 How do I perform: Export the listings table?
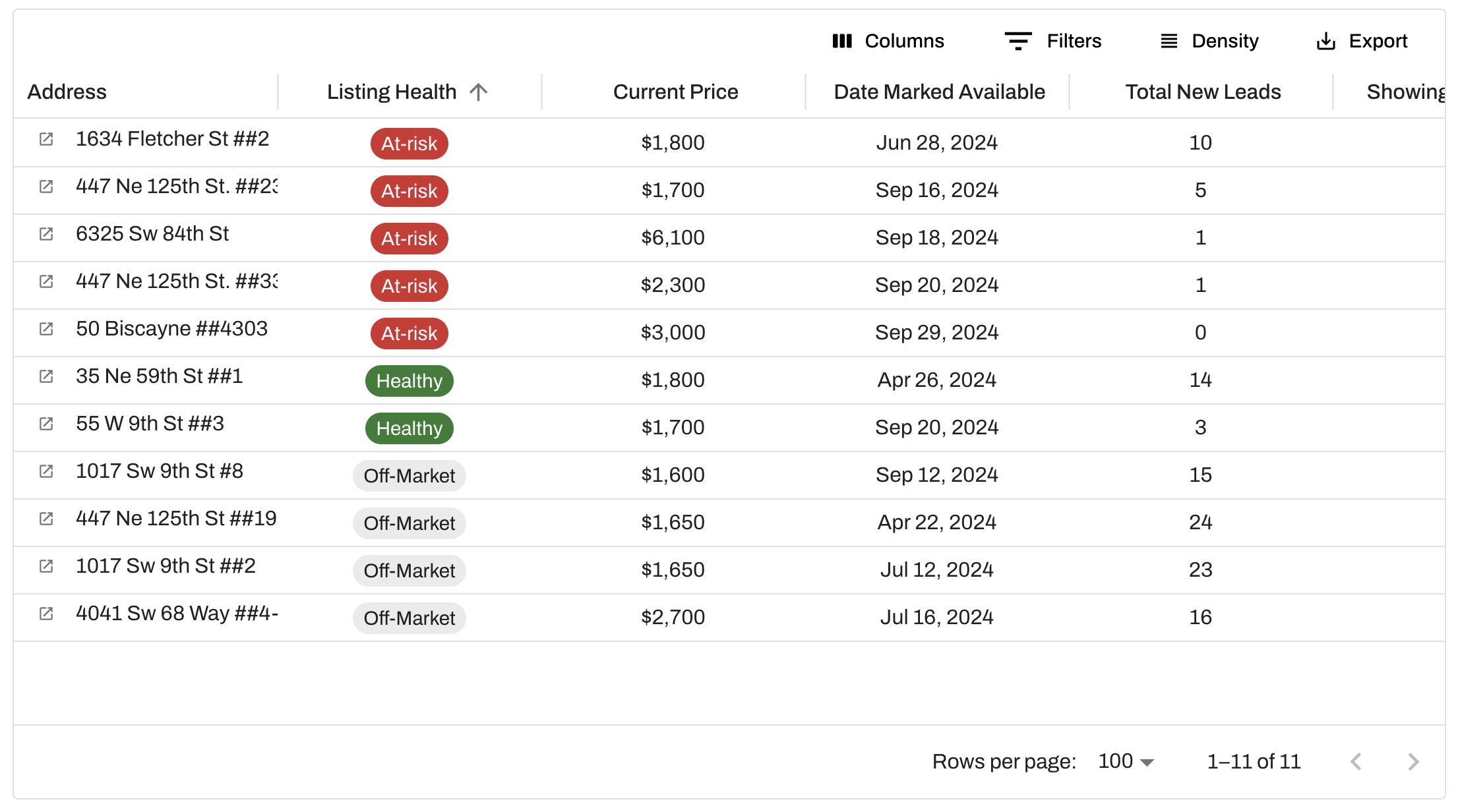coord(1362,41)
